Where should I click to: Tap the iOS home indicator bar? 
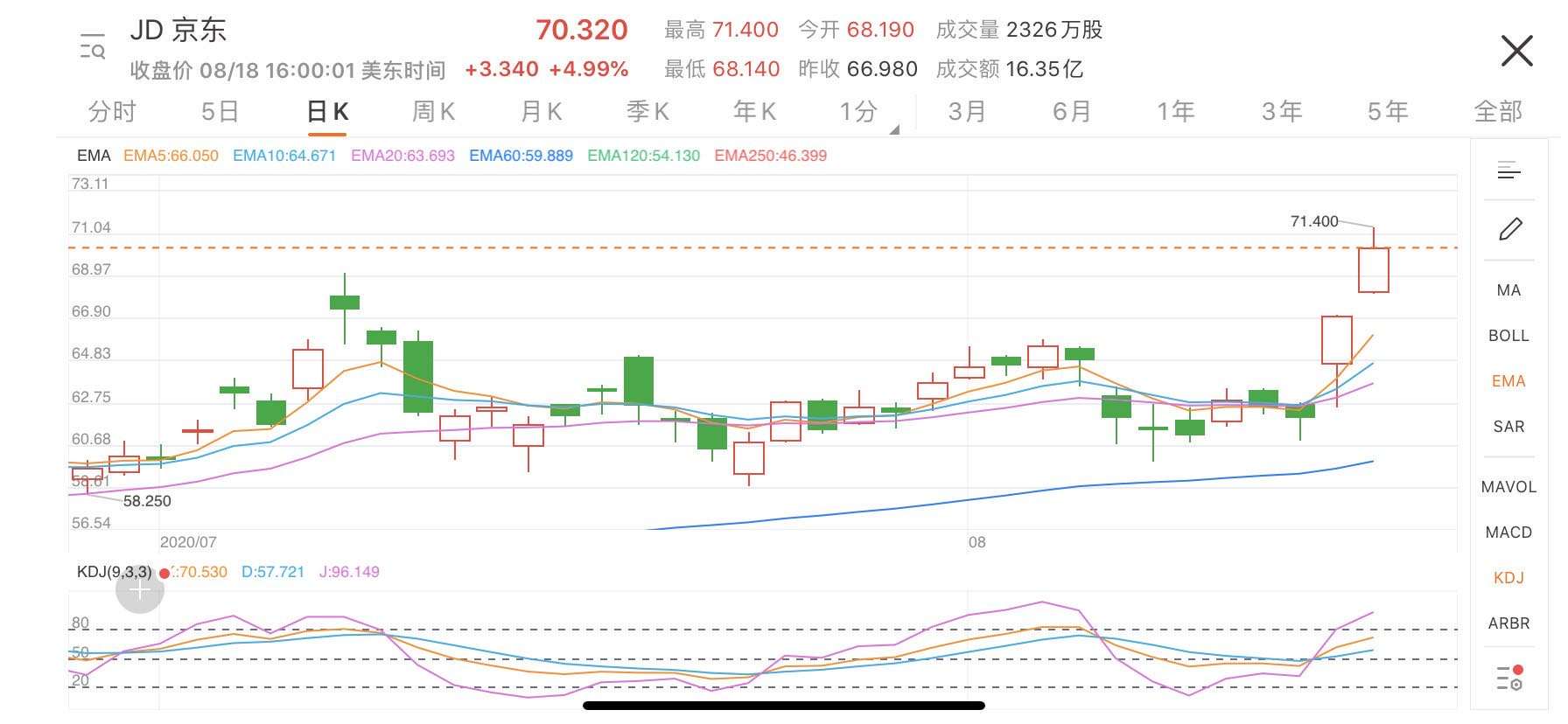[784, 706]
